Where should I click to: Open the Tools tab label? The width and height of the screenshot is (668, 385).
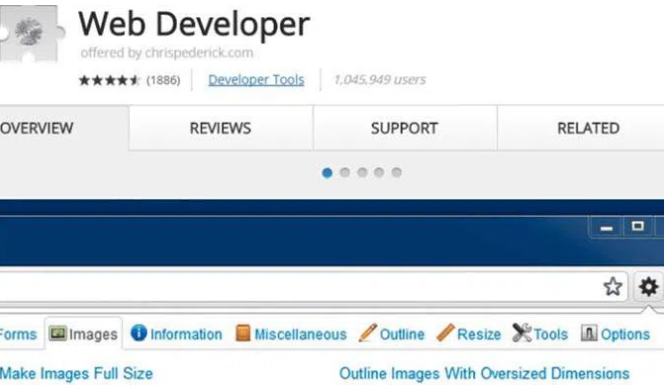[x=551, y=334]
